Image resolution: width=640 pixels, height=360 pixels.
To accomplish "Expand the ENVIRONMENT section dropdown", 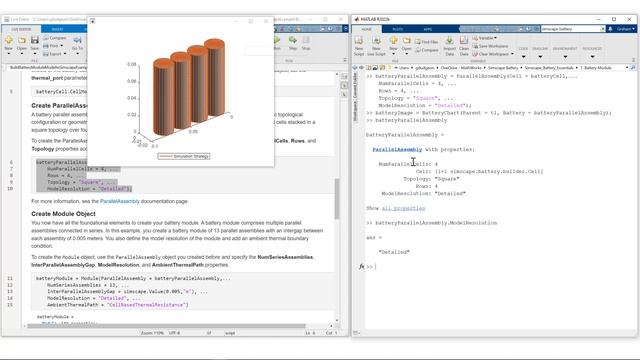I will [x=565, y=57].
